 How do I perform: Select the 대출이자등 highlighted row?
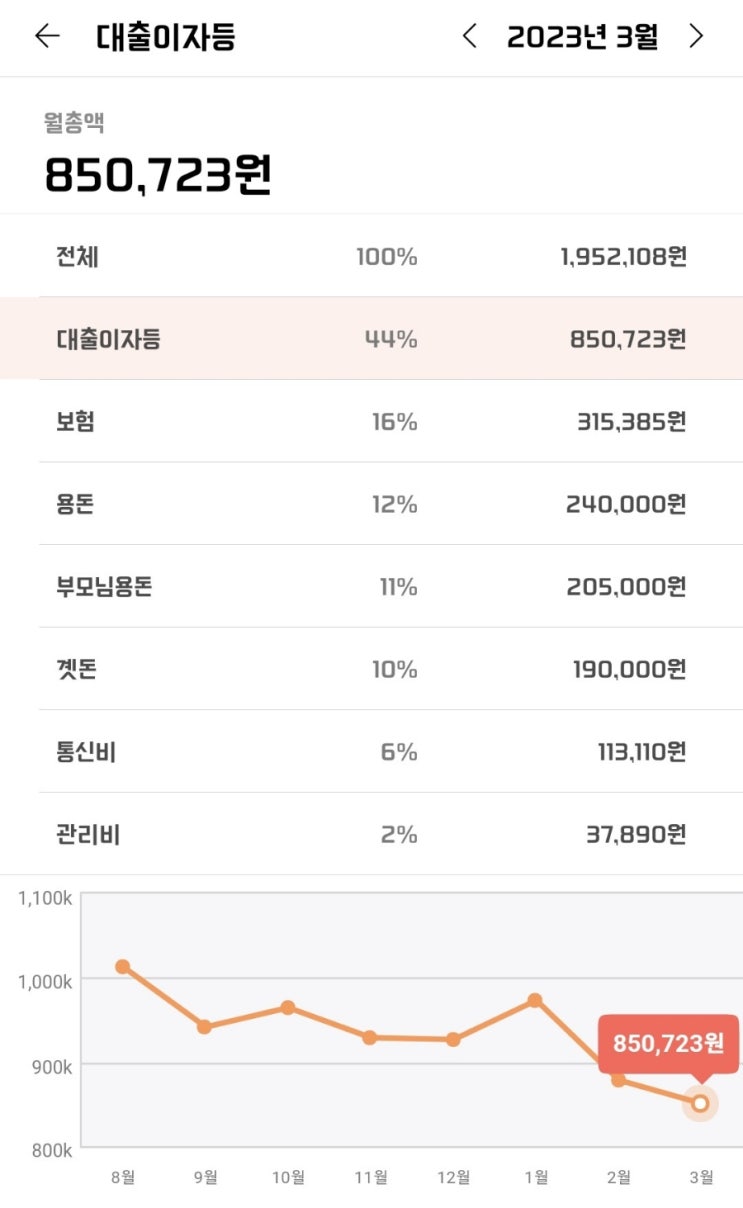click(x=371, y=339)
